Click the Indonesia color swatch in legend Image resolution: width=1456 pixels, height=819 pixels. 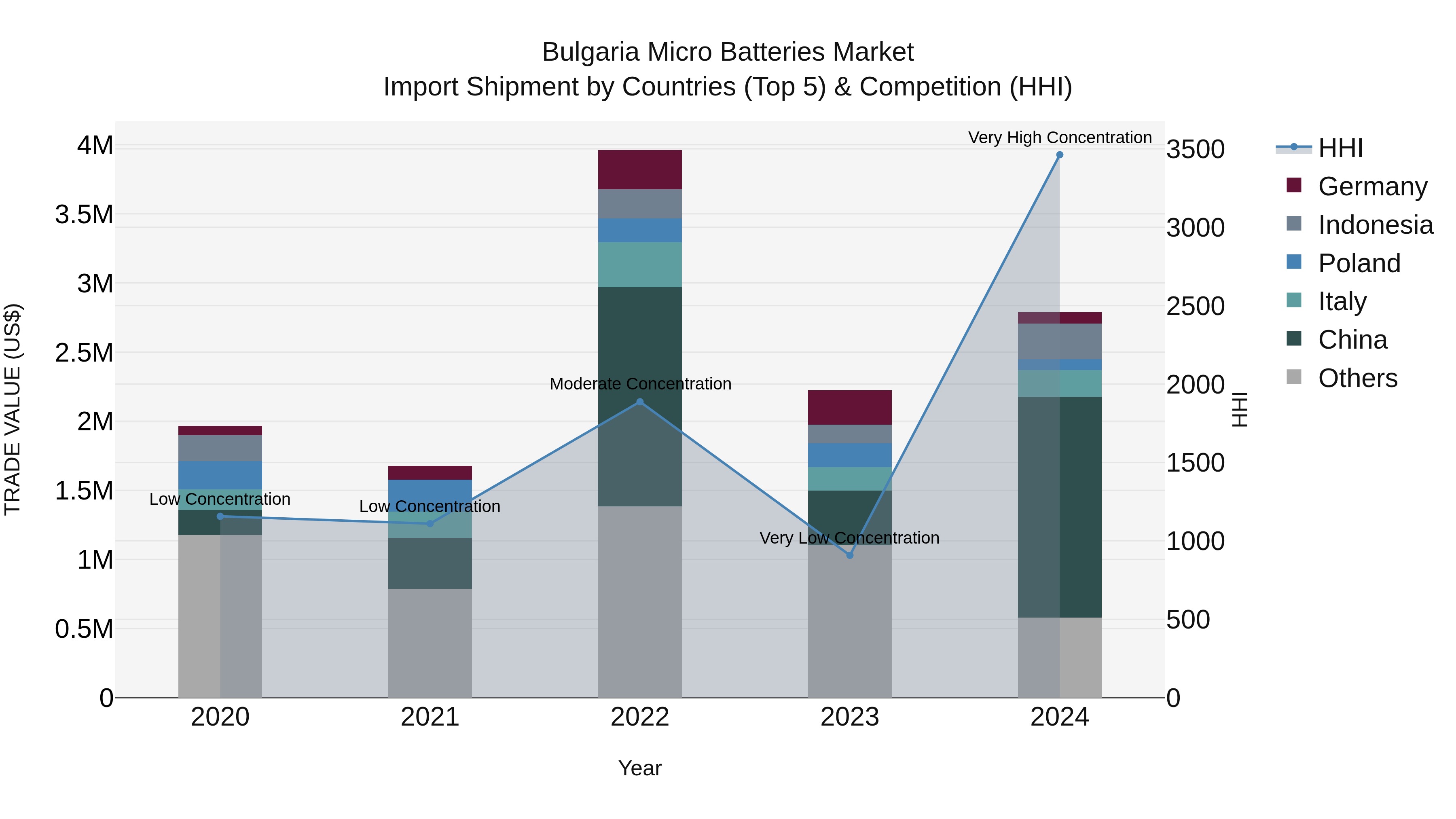click(1294, 223)
